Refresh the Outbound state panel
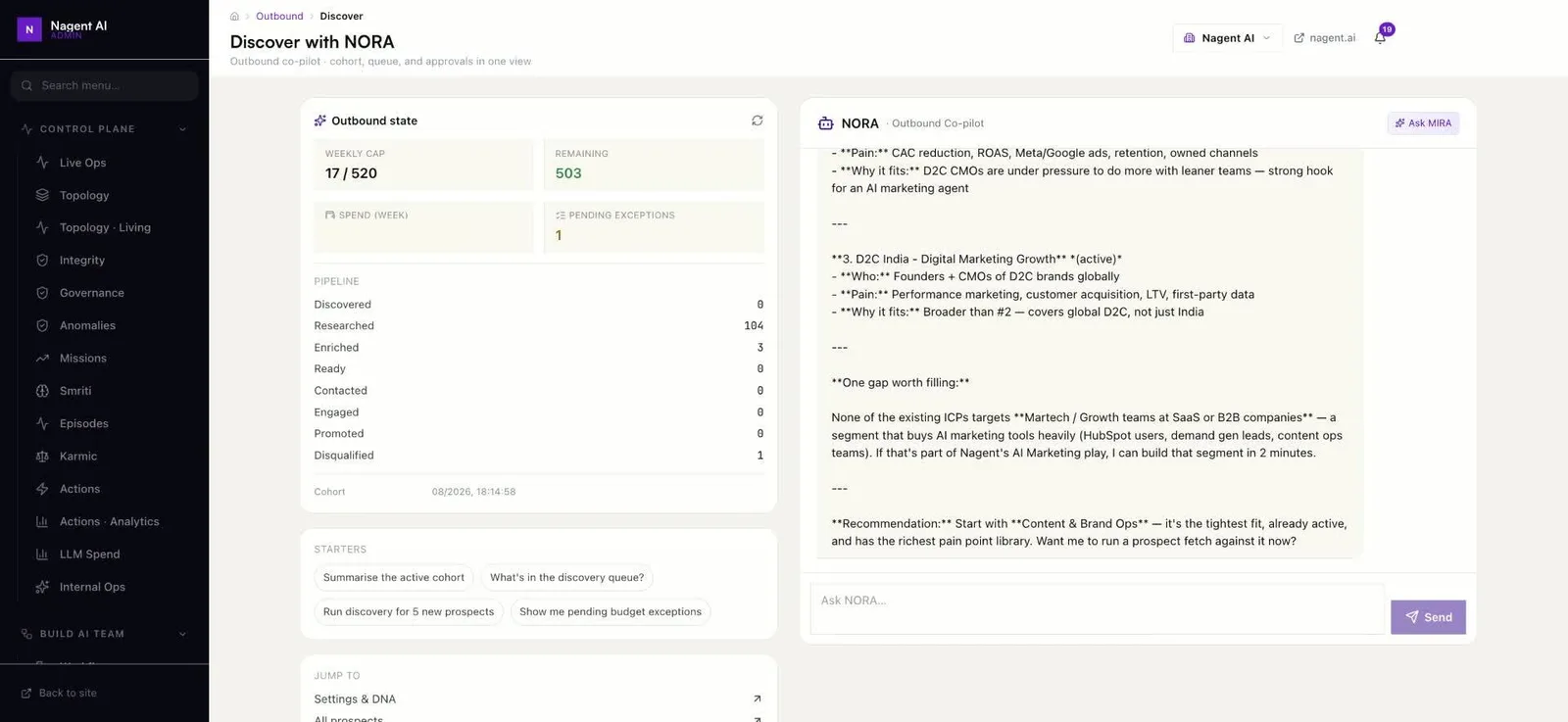The image size is (1568, 722). coord(758,120)
